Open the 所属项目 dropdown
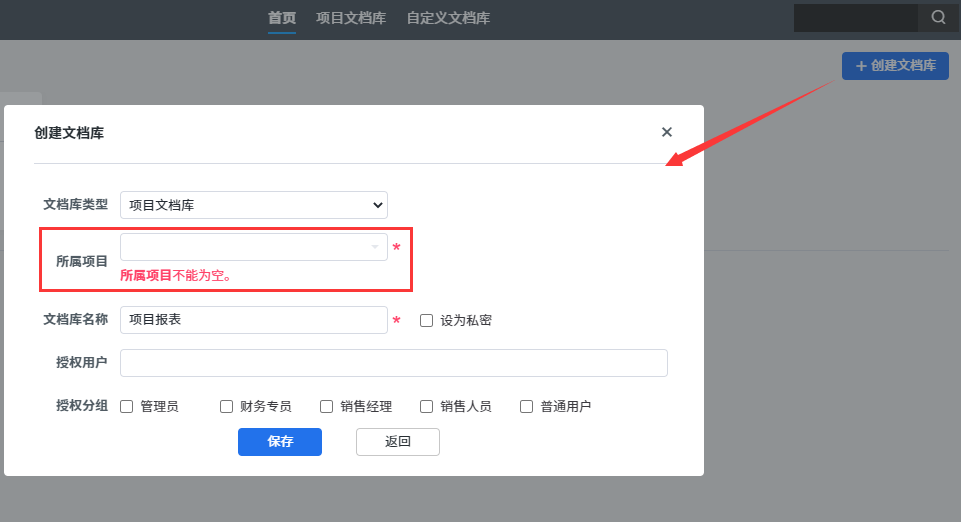The height and width of the screenshot is (522, 961). coord(254,247)
